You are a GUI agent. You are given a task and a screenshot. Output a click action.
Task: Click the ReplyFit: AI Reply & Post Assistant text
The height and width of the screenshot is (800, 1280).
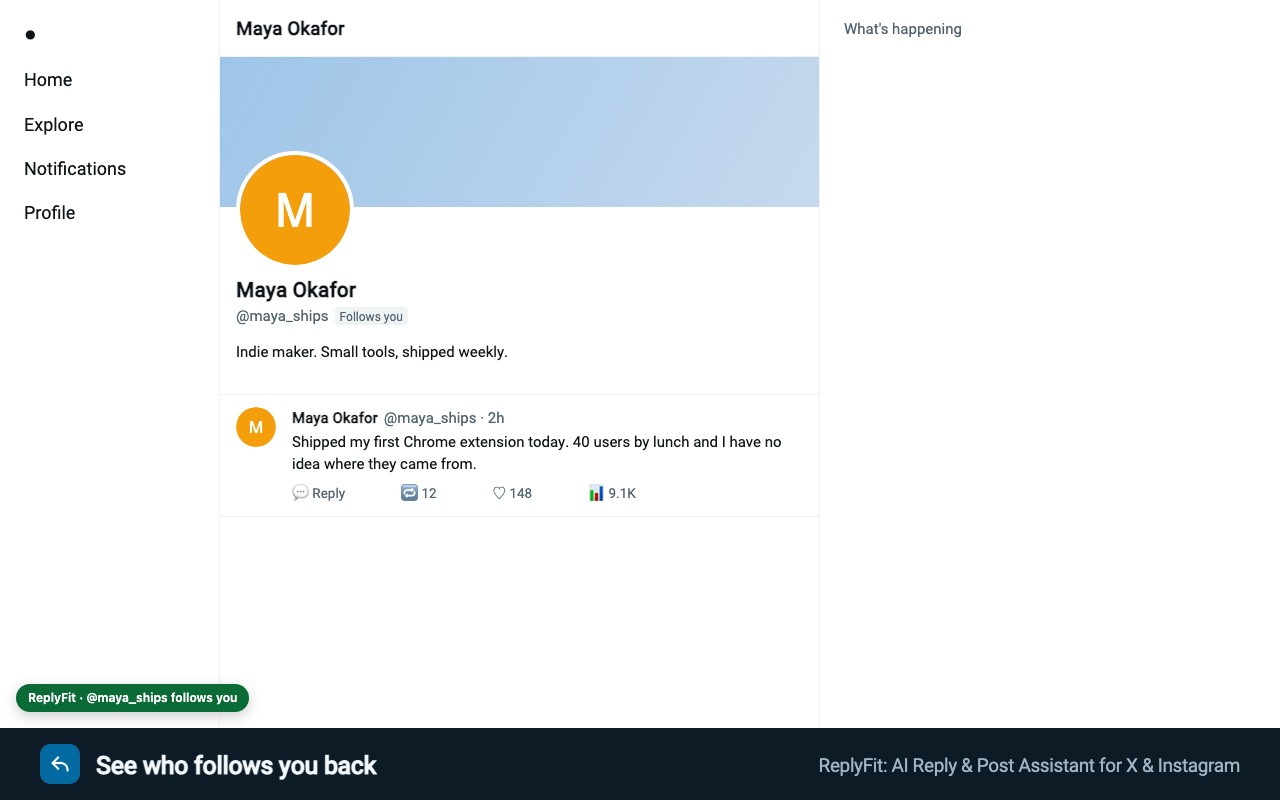1029,766
